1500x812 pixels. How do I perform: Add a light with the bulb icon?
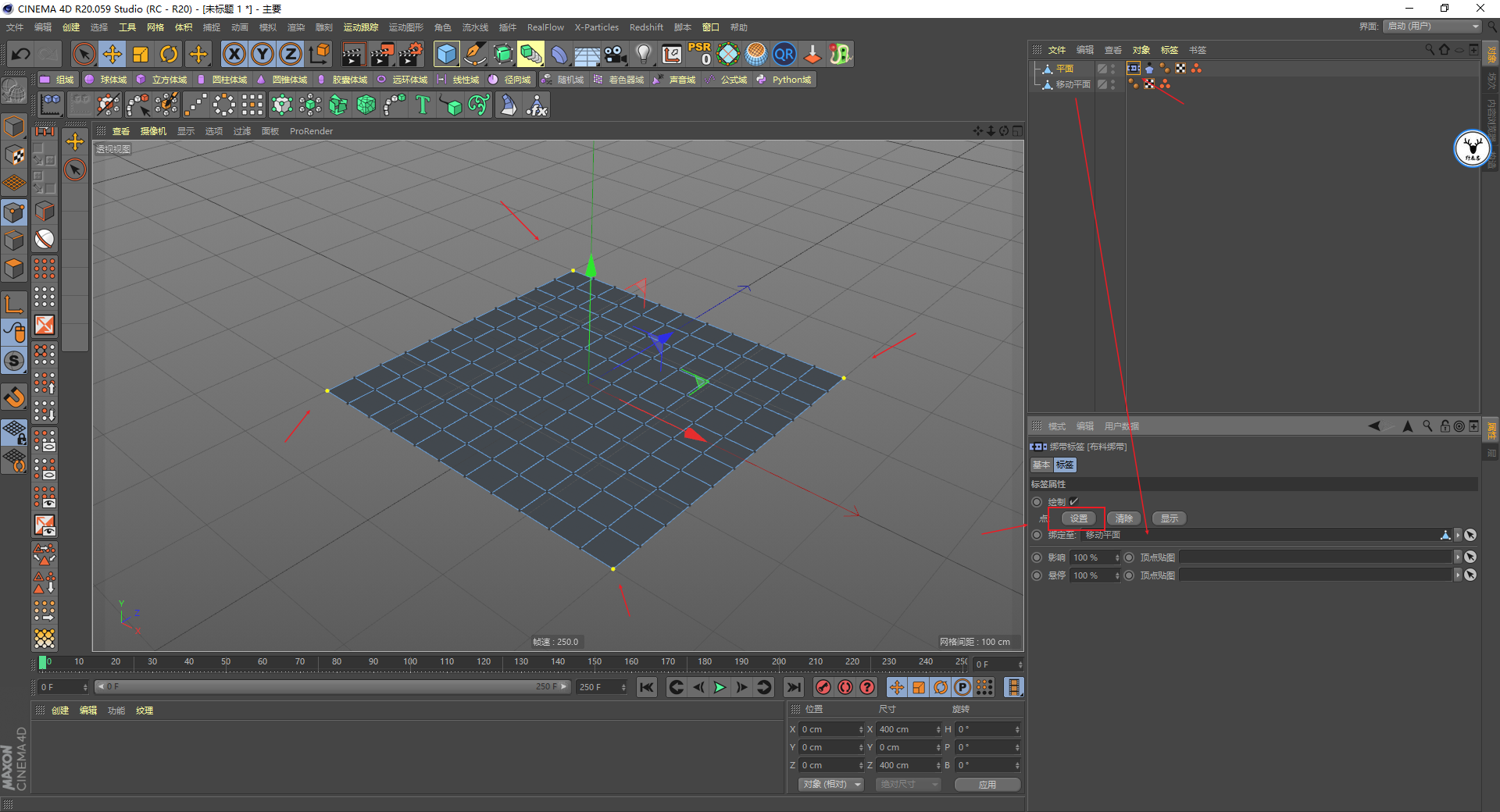coord(643,54)
